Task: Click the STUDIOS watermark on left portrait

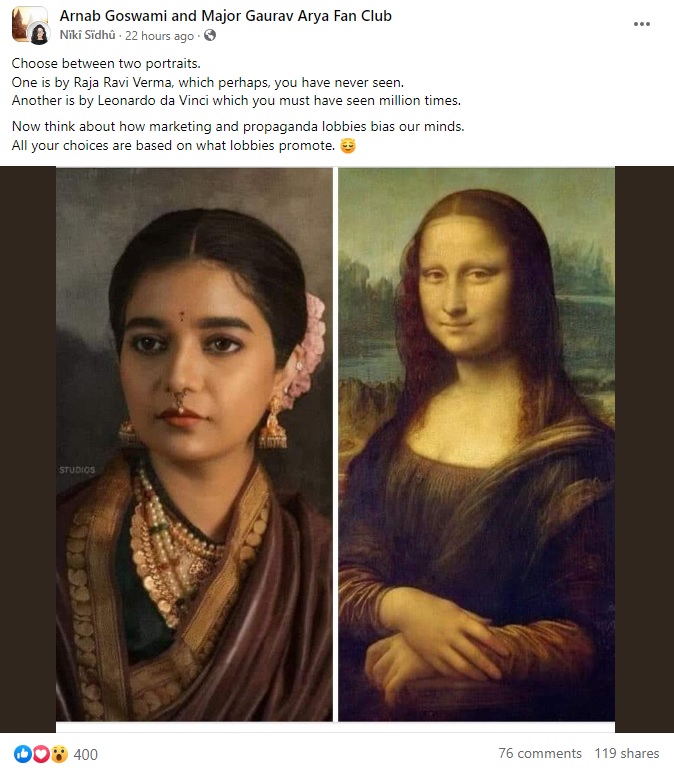Action: point(77,470)
